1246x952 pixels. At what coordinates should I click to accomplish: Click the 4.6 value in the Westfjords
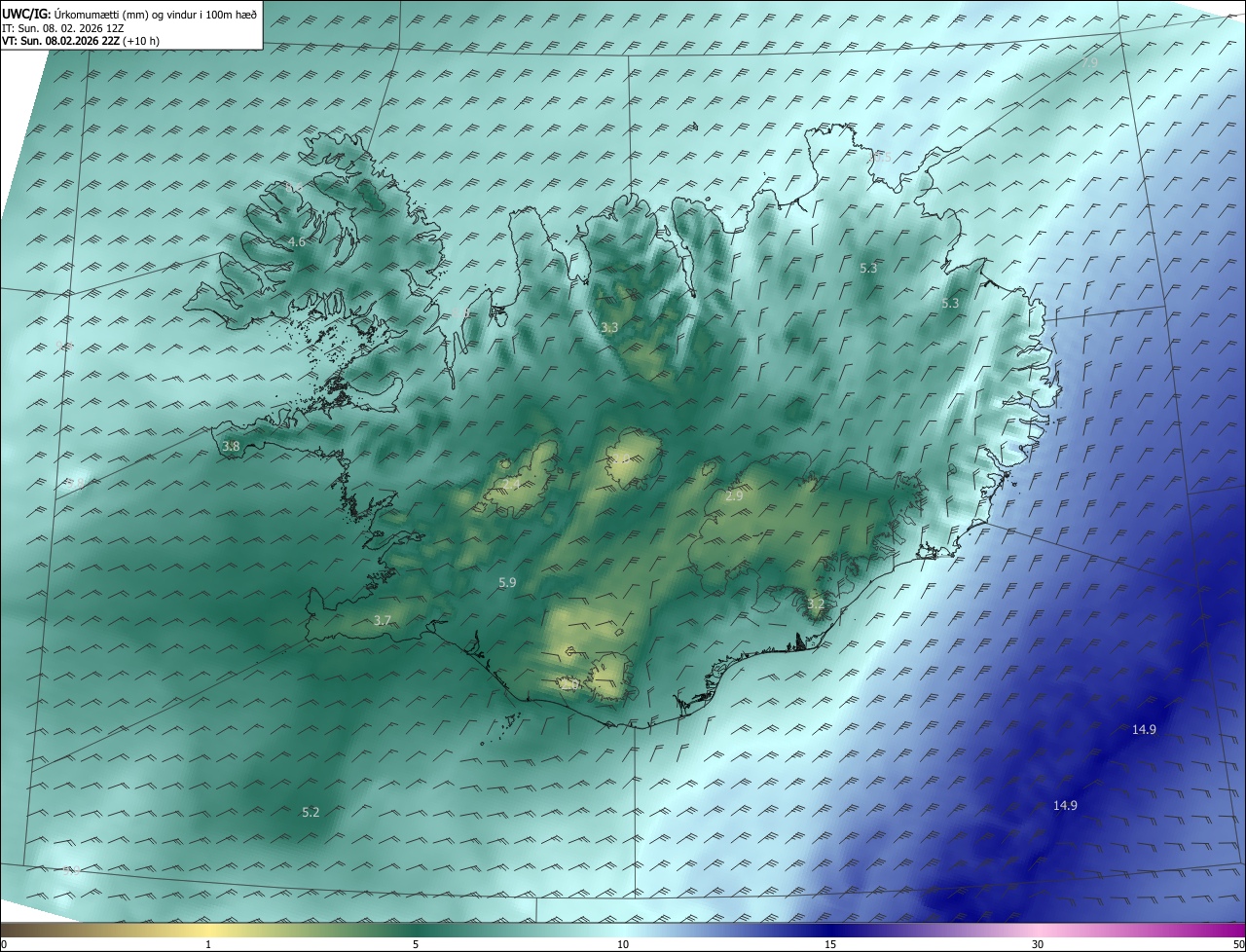[297, 241]
